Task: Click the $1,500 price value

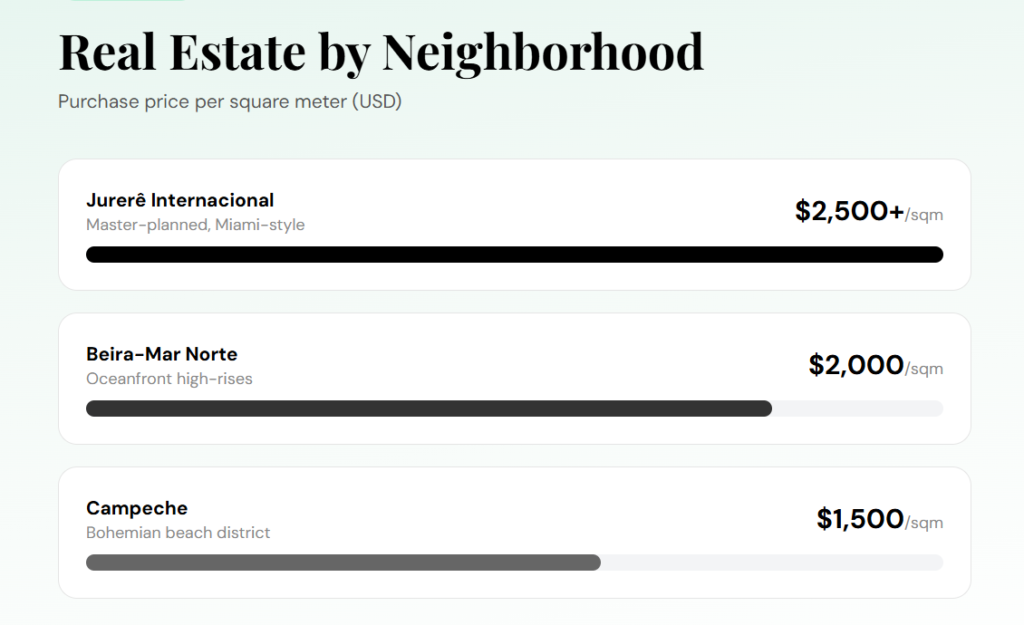Action: [860, 519]
